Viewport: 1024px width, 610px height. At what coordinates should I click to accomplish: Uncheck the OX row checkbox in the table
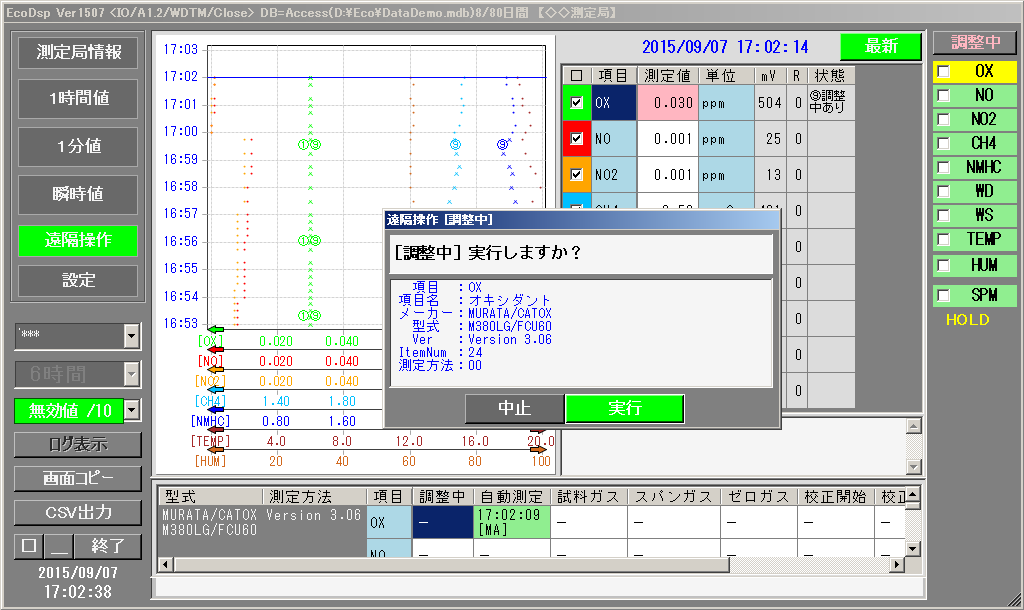(x=576, y=103)
